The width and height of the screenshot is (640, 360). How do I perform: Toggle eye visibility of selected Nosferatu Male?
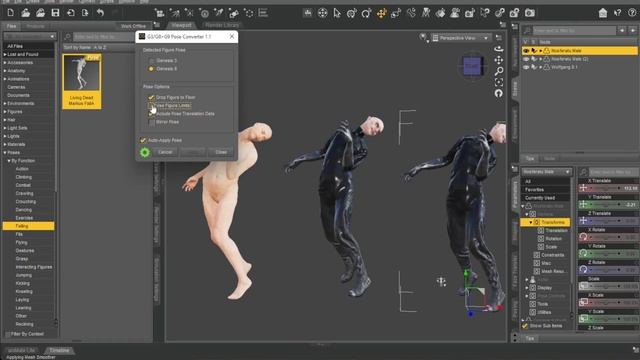coord(526,51)
